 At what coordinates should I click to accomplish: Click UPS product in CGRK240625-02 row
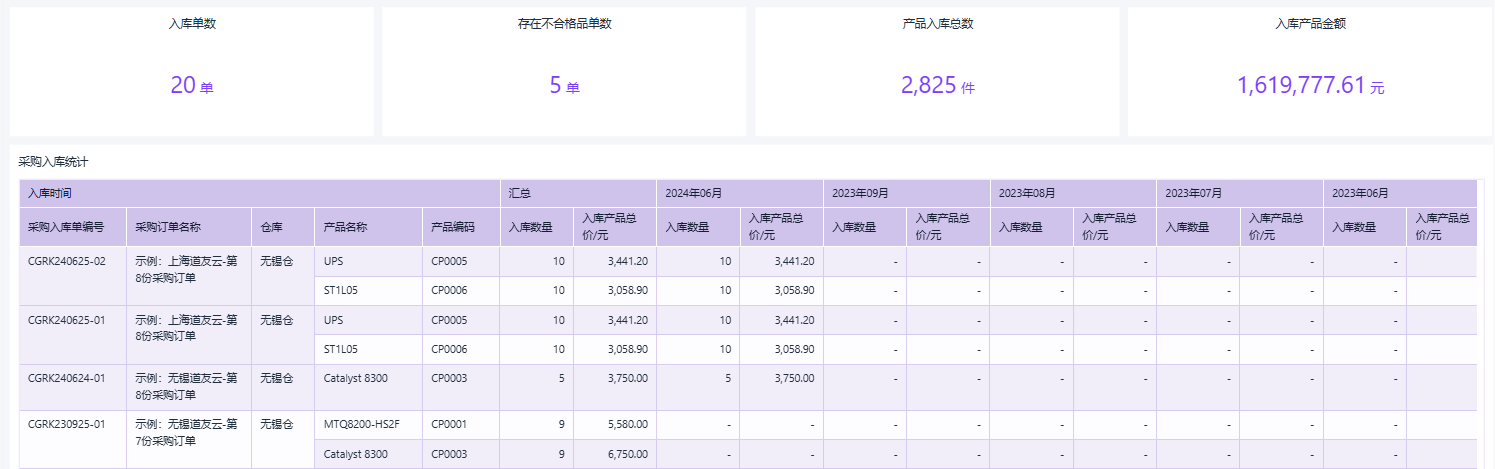pyautogui.click(x=333, y=261)
